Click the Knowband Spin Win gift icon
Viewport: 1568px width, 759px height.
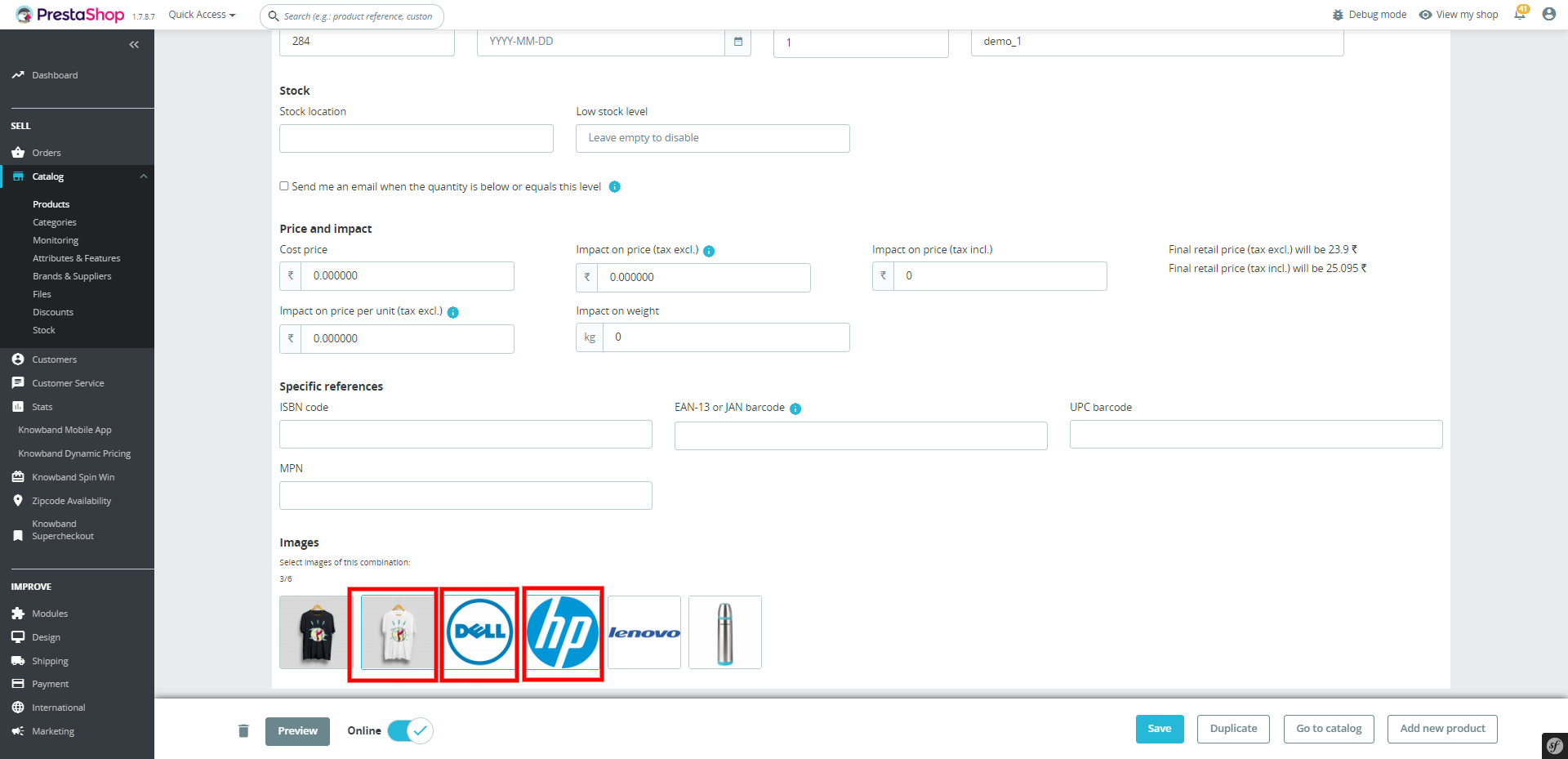point(18,477)
